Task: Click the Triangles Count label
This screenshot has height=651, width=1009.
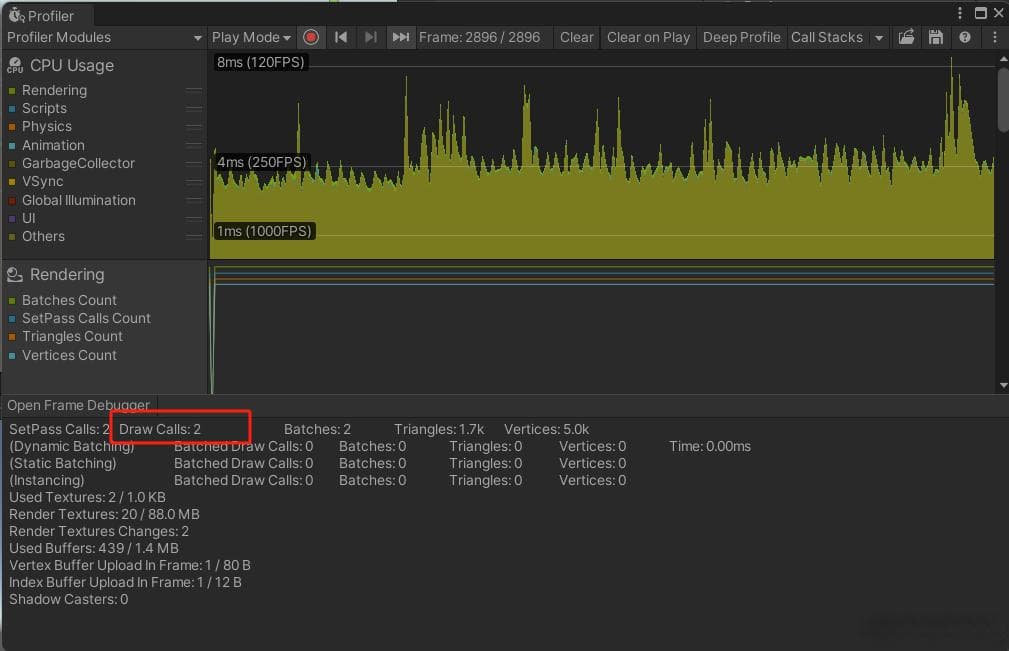Action: tap(72, 336)
